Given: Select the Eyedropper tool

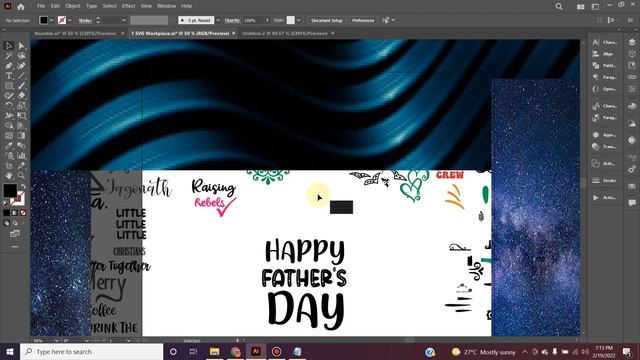Looking at the screenshot, I should 9,146.
